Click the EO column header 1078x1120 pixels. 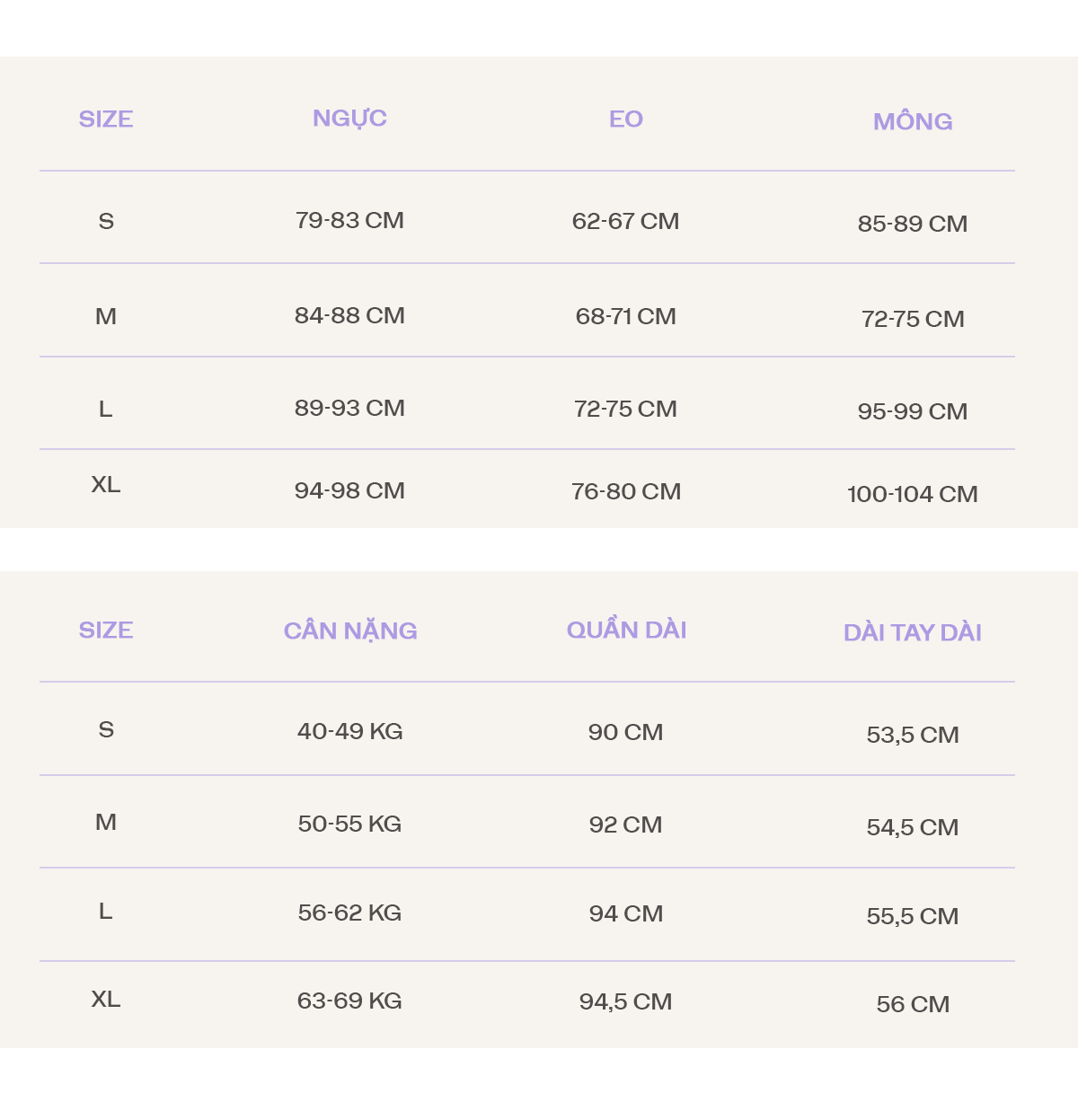625,119
